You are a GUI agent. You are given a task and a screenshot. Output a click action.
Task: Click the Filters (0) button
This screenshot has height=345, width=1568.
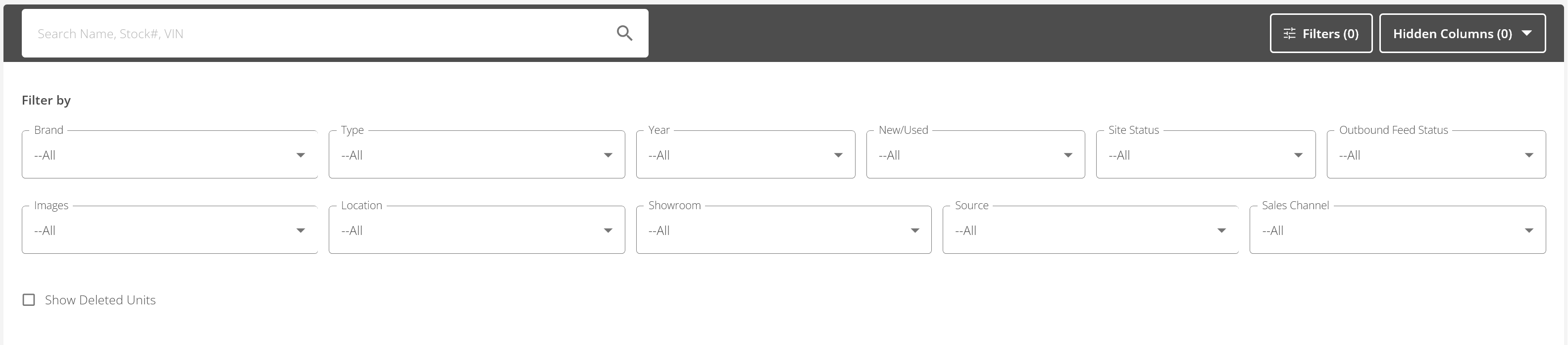[x=1321, y=34]
